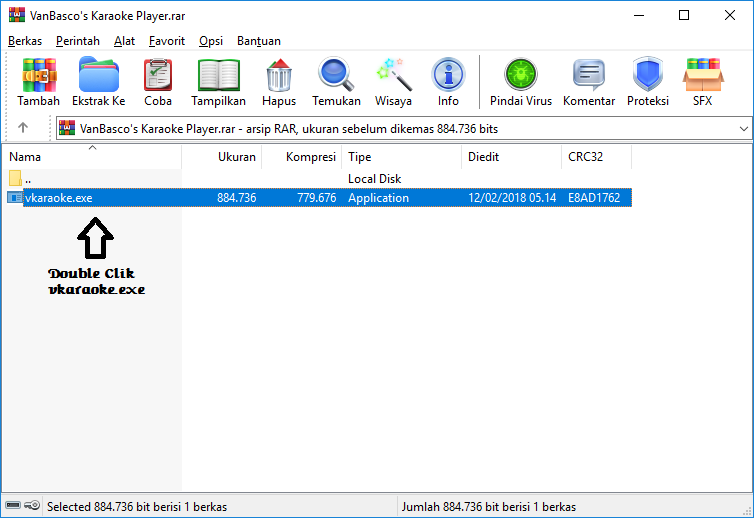Click the 884.736 size value
Viewport: 754px width, 518px height.
point(237,198)
